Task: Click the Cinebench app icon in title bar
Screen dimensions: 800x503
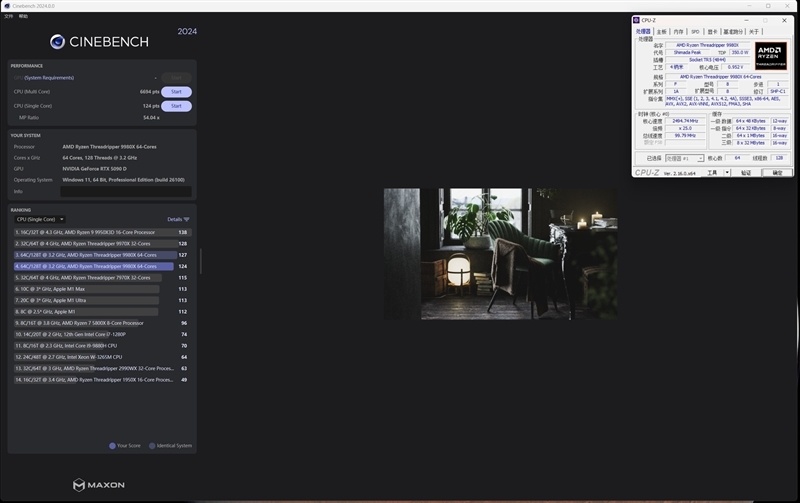Action: pyautogui.click(x=5, y=6)
